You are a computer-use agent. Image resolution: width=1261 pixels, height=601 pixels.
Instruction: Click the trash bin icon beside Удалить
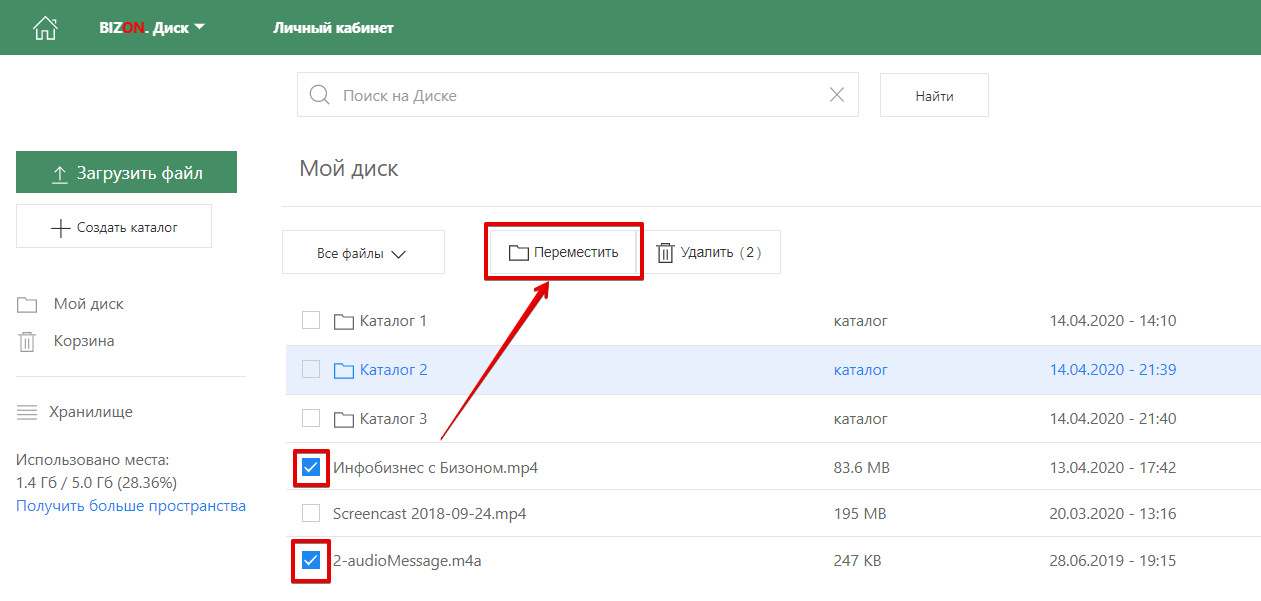click(x=665, y=253)
